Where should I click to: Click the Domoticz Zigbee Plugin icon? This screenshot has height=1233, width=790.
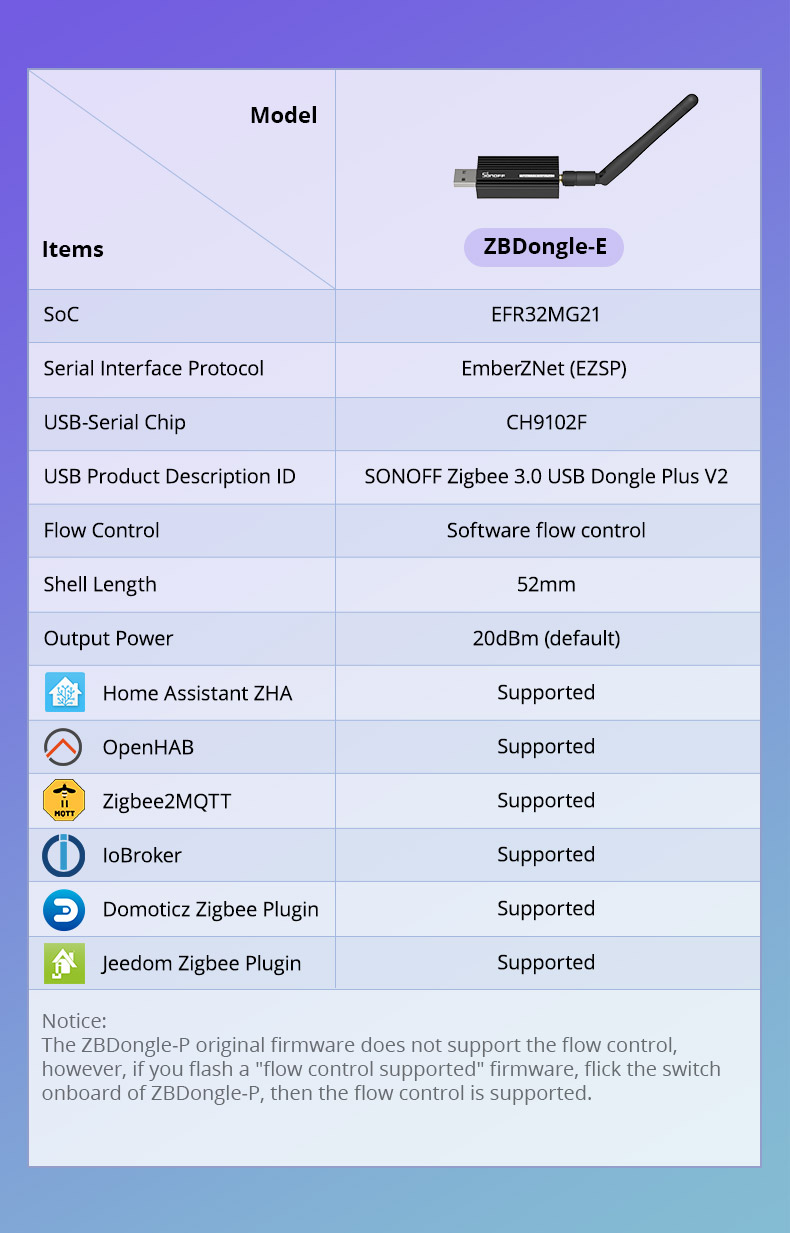tap(63, 909)
